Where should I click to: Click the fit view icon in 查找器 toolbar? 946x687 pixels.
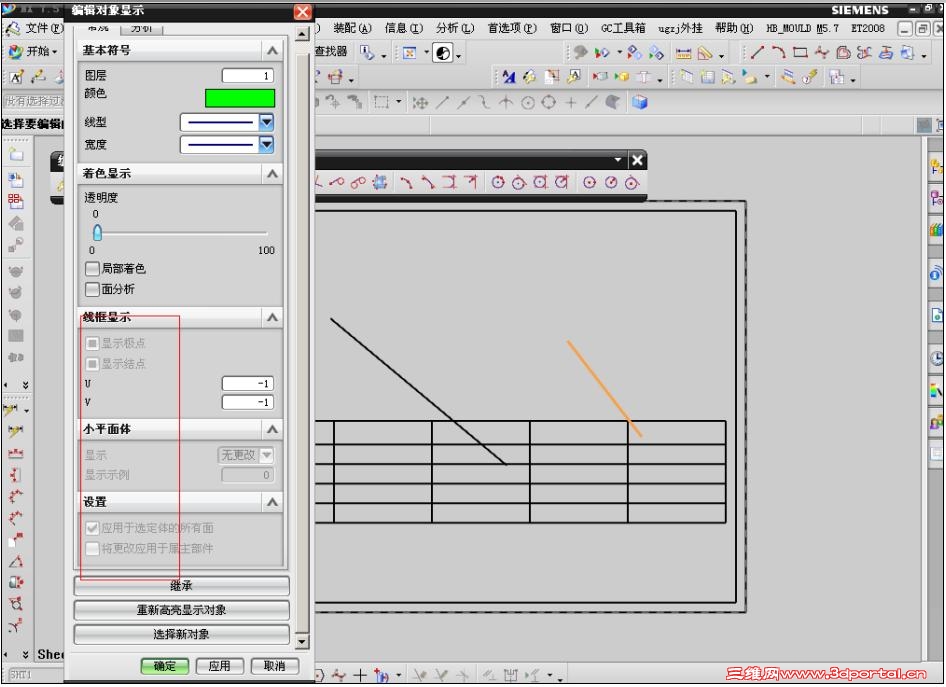(x=410, y=54)
